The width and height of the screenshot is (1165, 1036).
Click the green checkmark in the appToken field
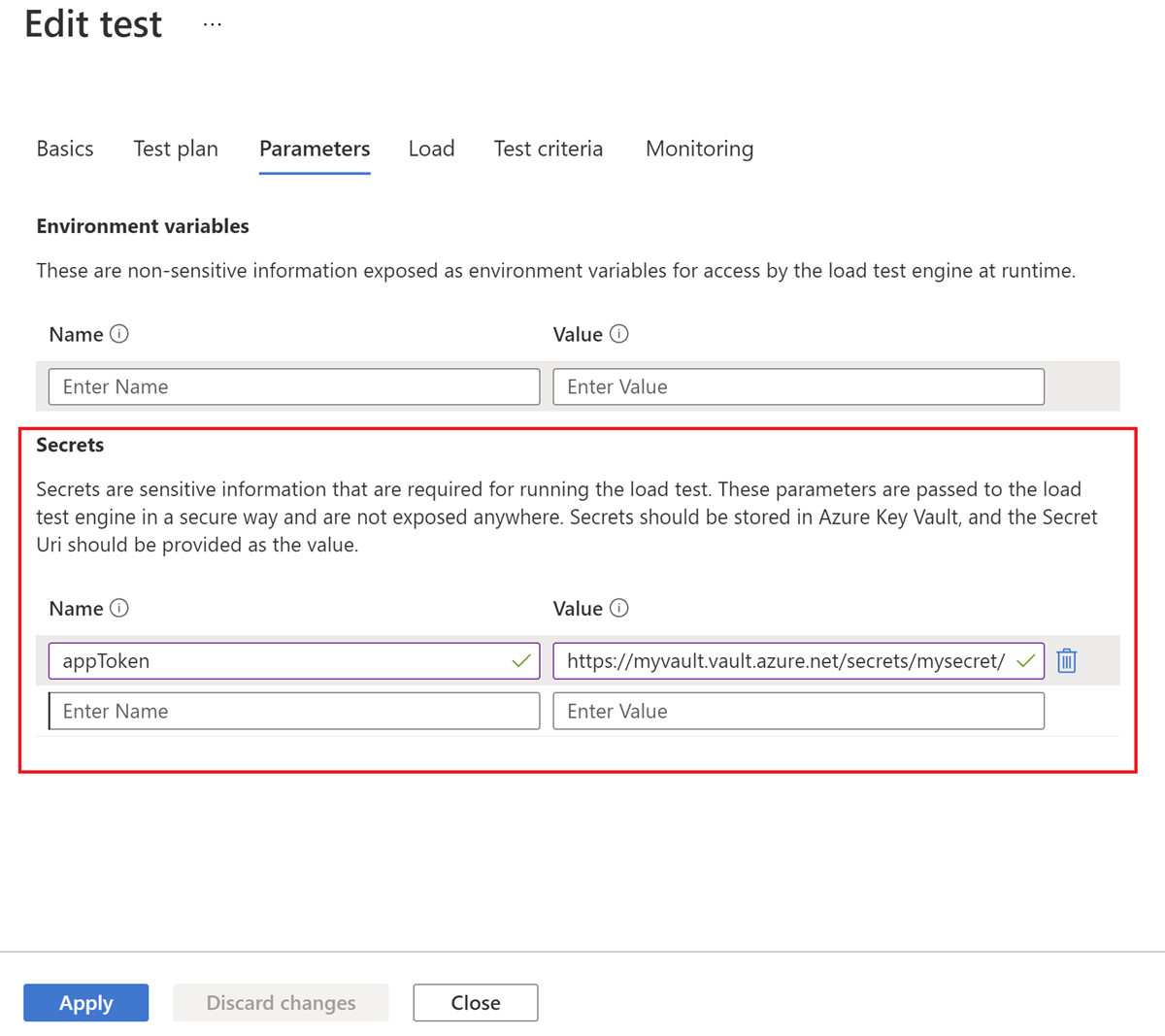point(522,660)
